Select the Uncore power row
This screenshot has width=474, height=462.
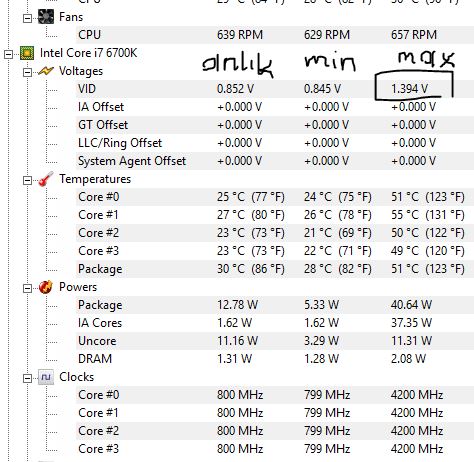275,341
